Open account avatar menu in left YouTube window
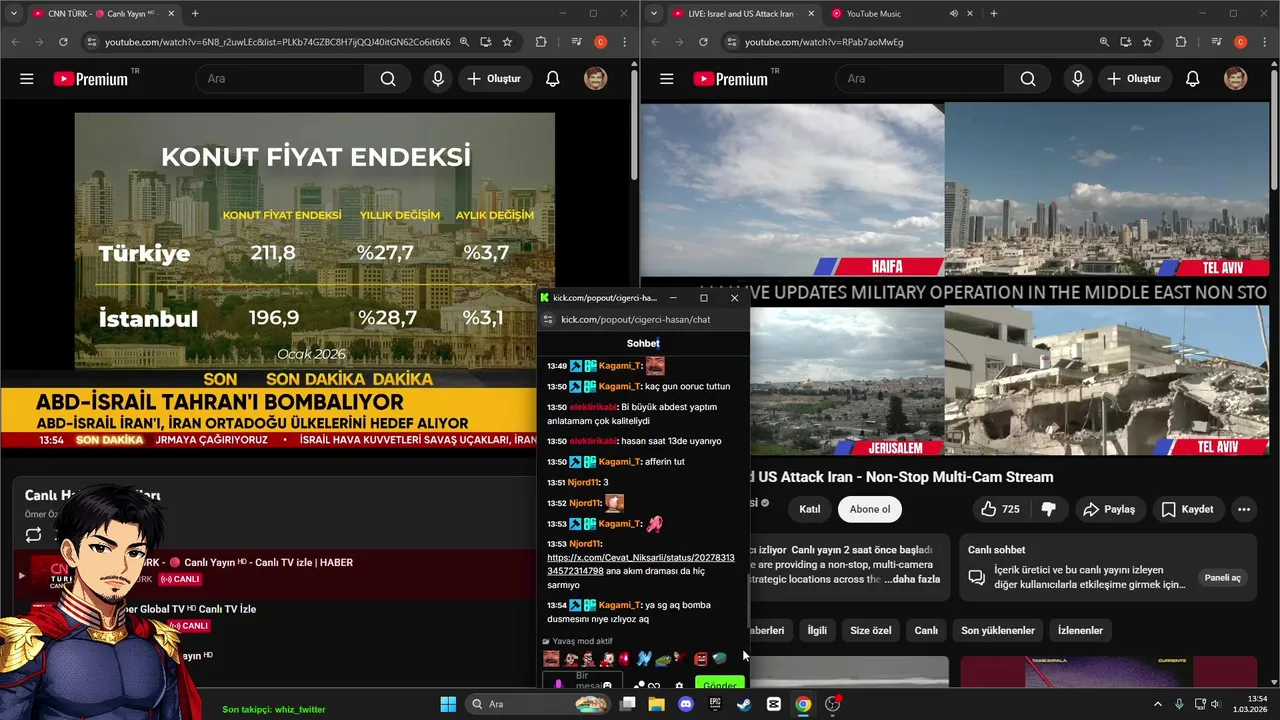The width and height of the screenshot is (1280, 720). click(596, 79)
